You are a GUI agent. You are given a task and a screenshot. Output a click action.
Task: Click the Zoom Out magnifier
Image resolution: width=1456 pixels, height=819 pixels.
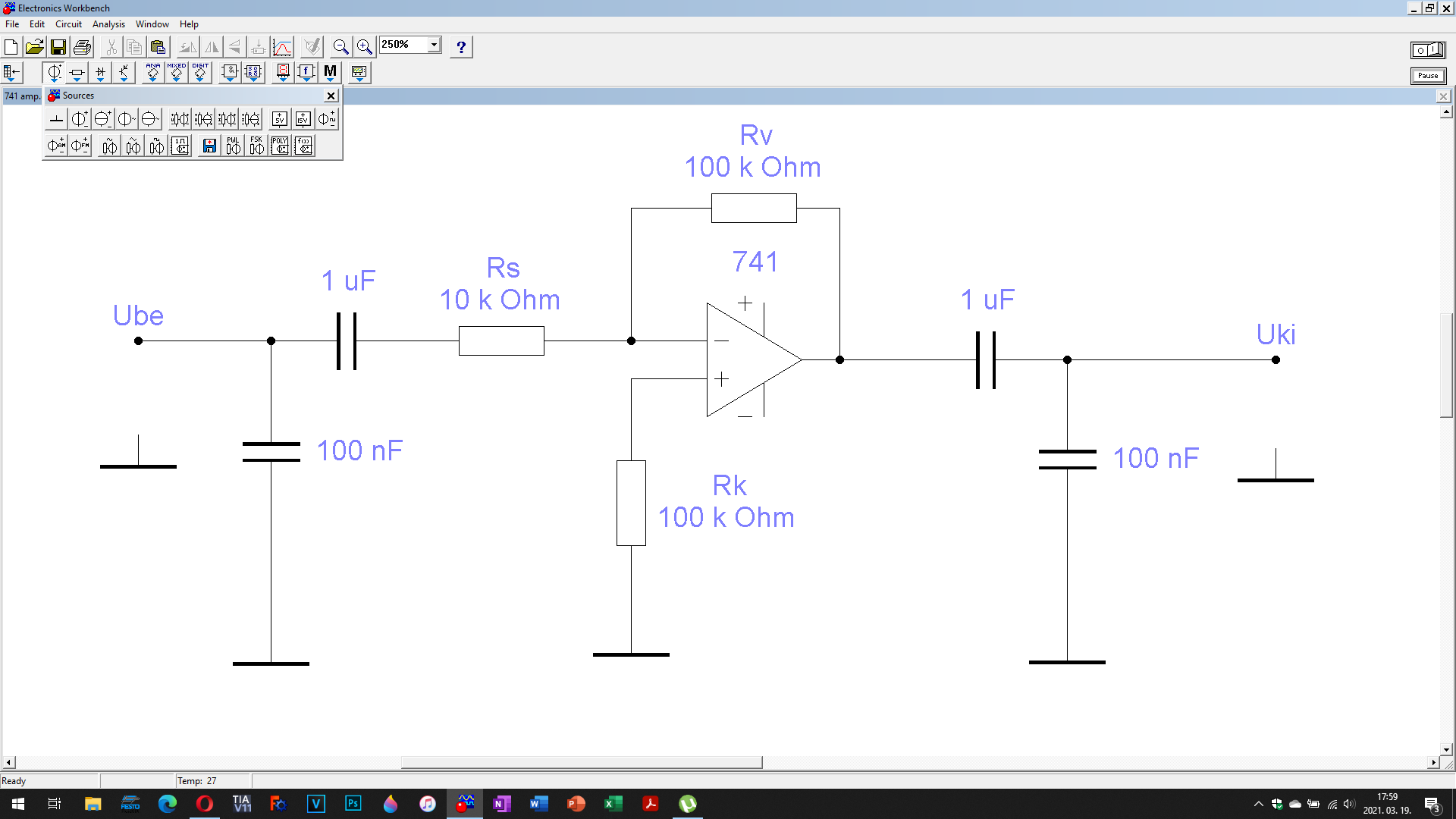click(340, 47)
